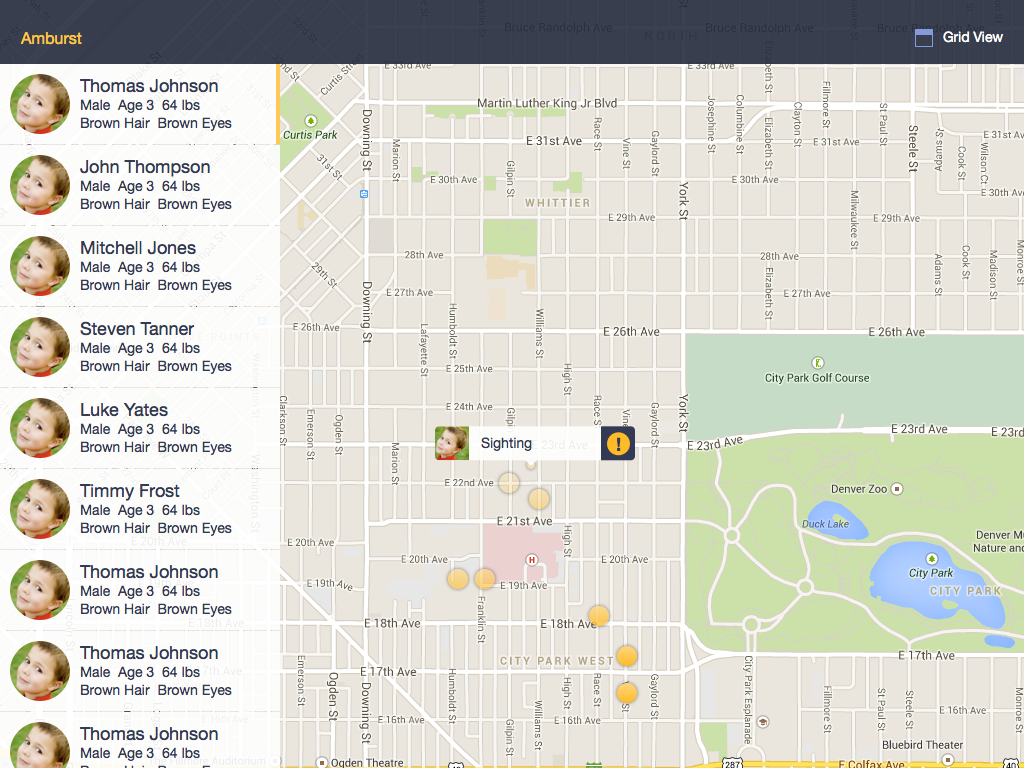Click the E 21st Ave street label
The width and height of the screenshot is (1024, 768).
pos(524,521)
